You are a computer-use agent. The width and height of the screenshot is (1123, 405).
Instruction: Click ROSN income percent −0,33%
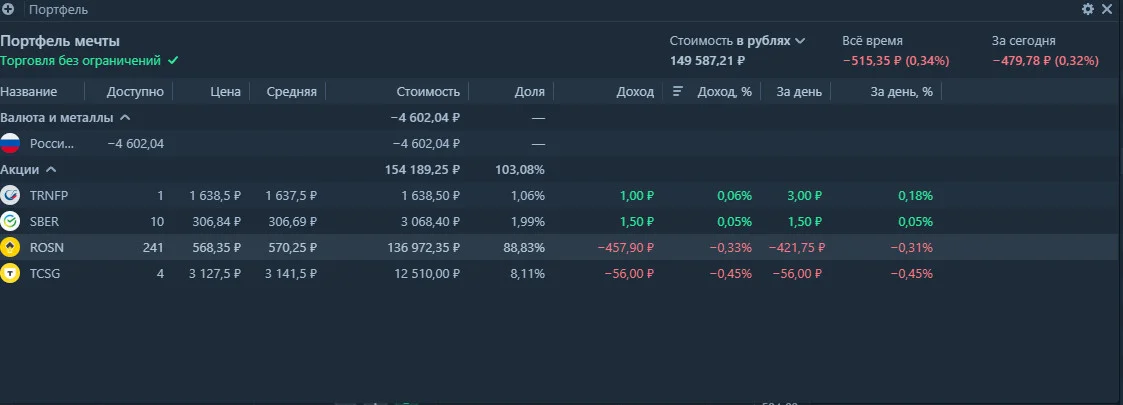731,248
